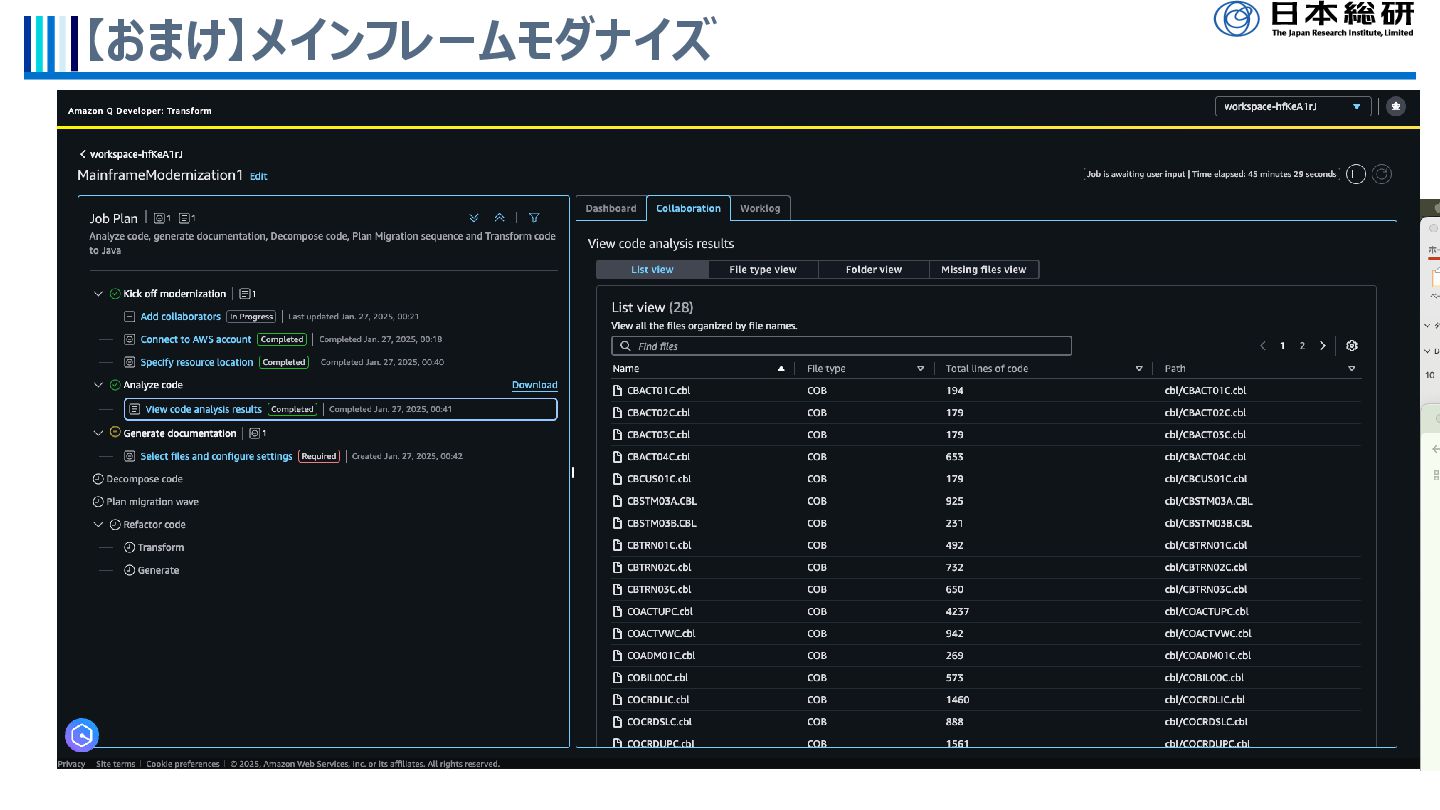
Task: Click the clock icon beside Generate step
Action: 130,571
